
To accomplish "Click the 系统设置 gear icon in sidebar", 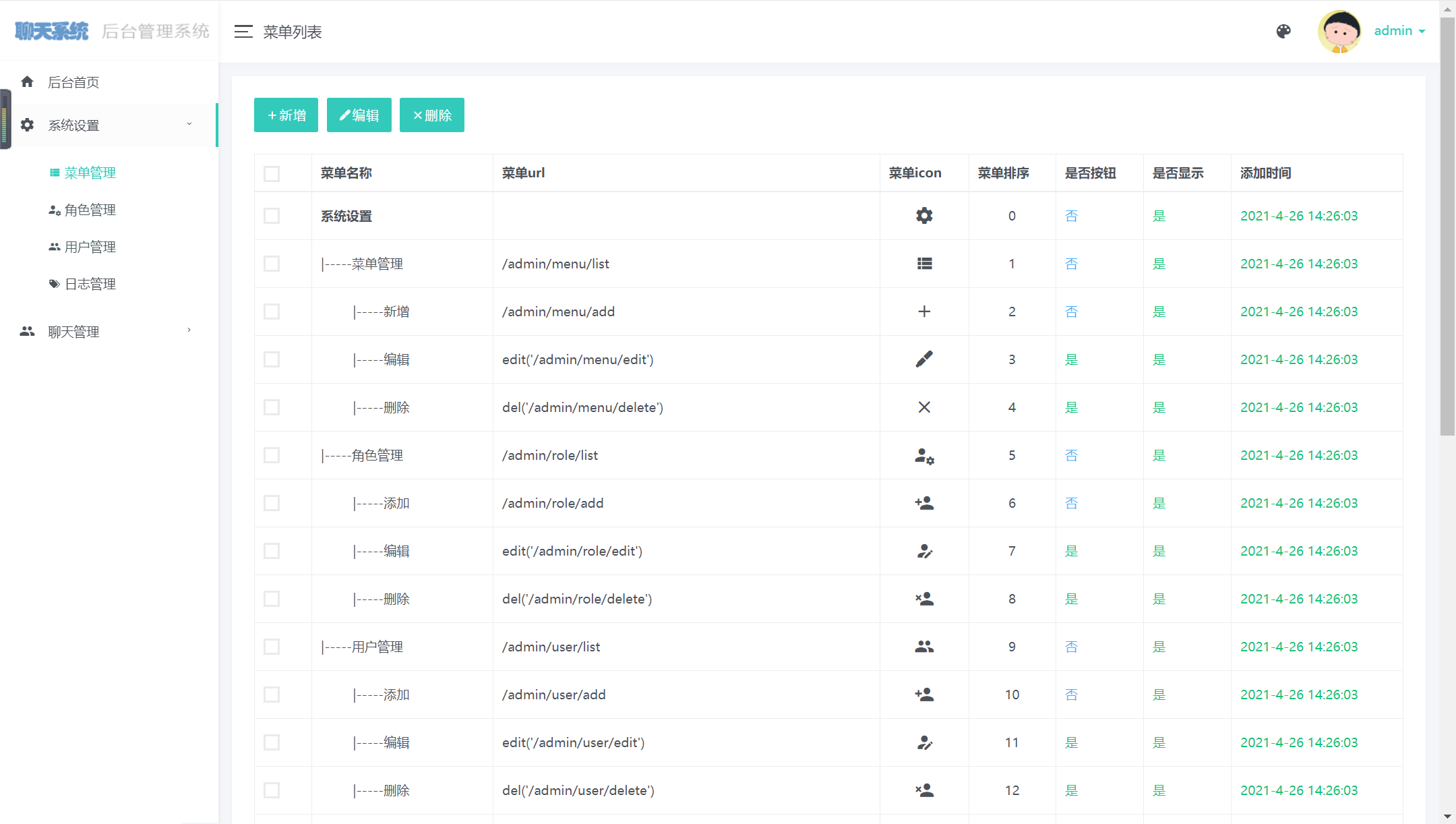I will click(x=27, y=125).
